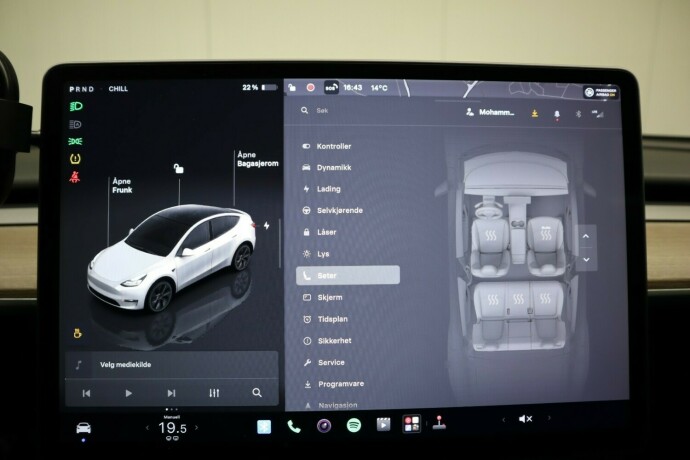690x460 pixels.
Task: Open media search magnifier
Action: [x=257, y=393]
